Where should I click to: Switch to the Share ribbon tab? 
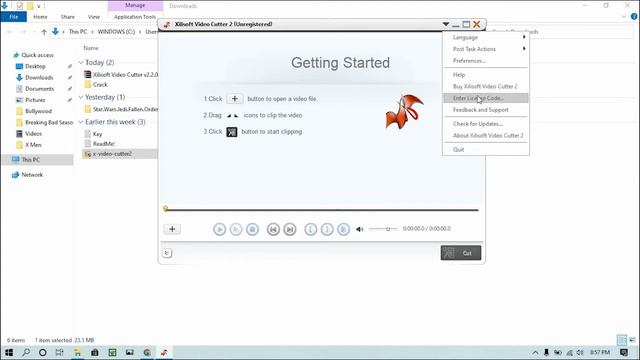click(68, 17)
